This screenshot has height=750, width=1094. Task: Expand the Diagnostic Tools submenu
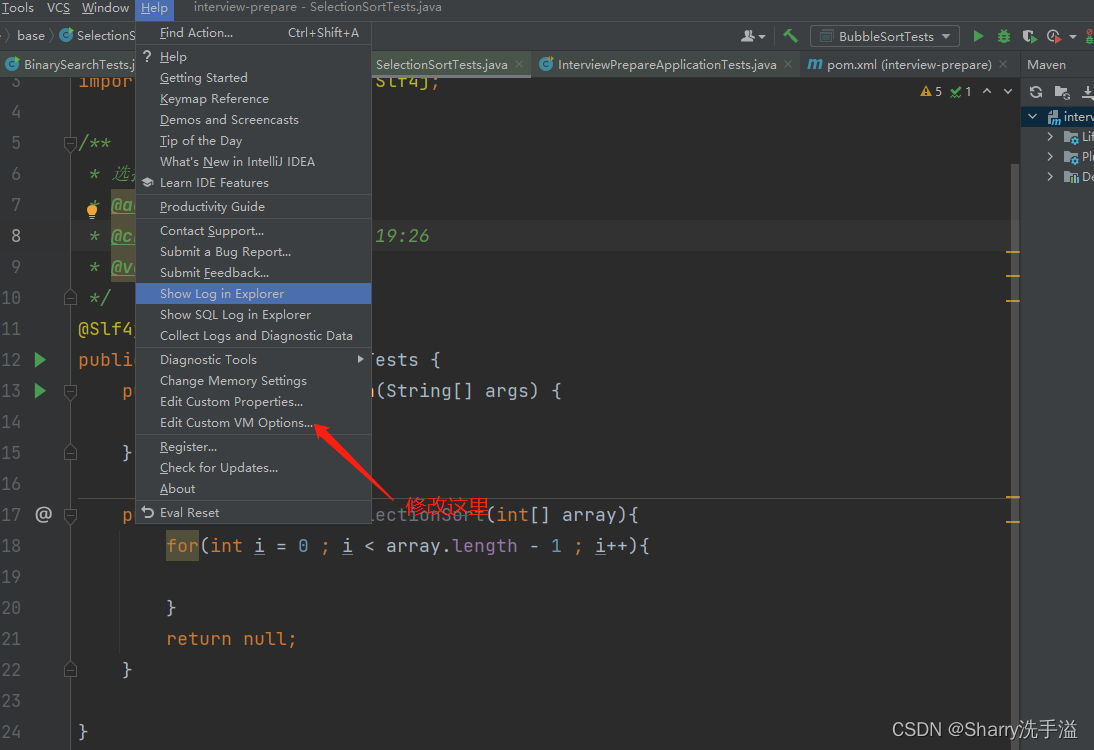point(253,359)
